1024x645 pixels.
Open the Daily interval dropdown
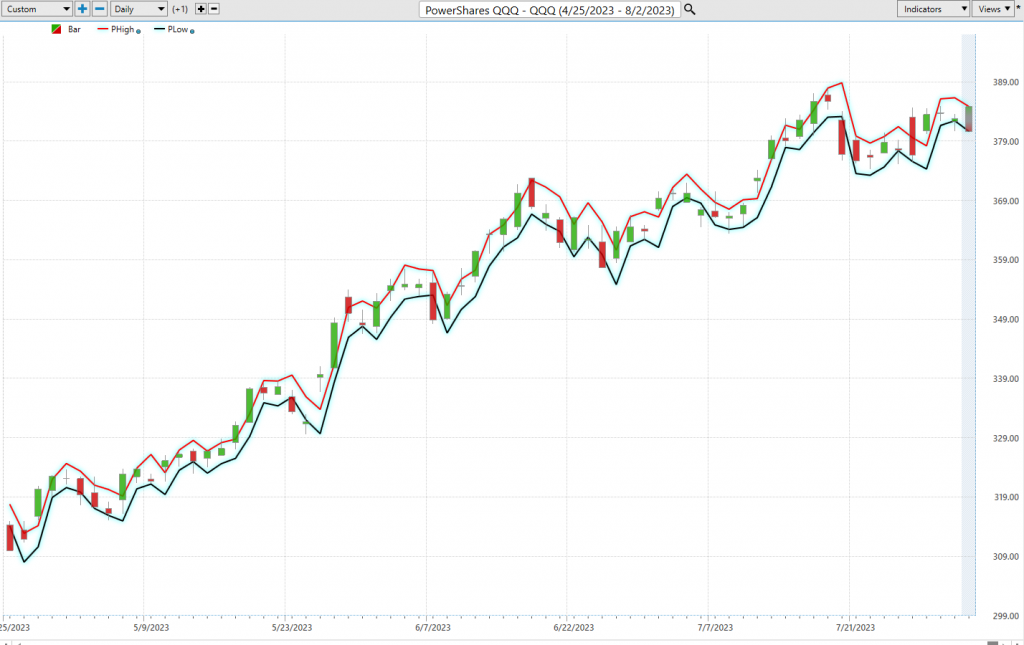coord(139,9)
